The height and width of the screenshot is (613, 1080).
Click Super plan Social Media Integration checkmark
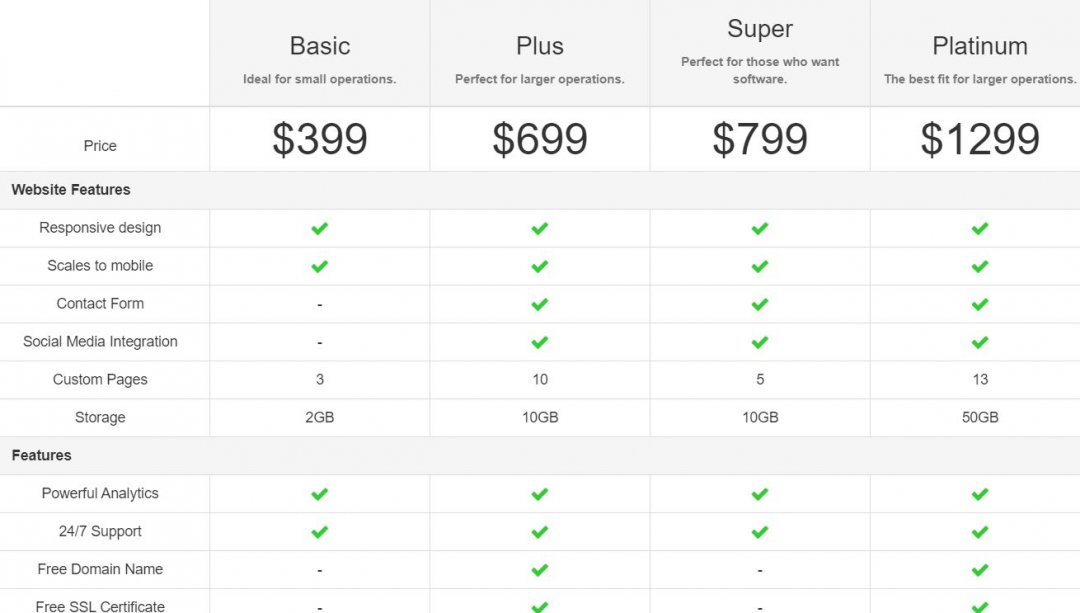pos(760,342)
